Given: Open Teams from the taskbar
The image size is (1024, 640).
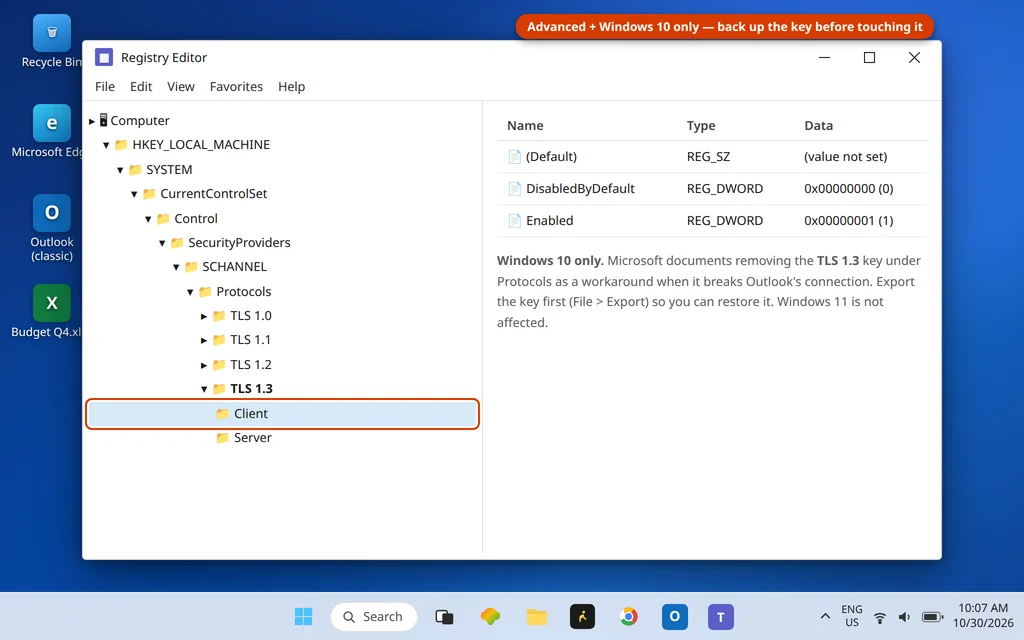Looking at the screenshot, I should [721, 616].
